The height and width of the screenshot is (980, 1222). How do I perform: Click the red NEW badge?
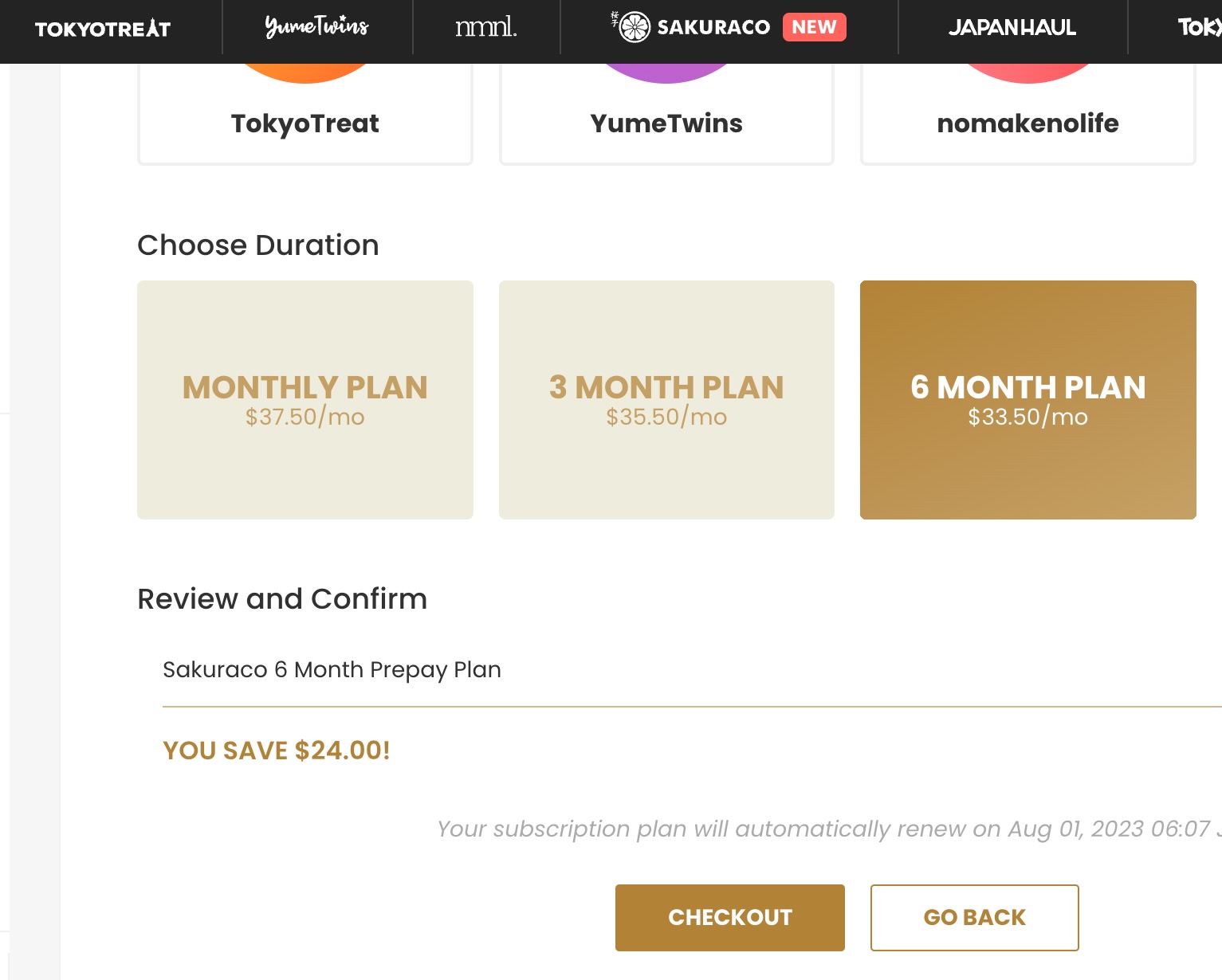(814, 27)
